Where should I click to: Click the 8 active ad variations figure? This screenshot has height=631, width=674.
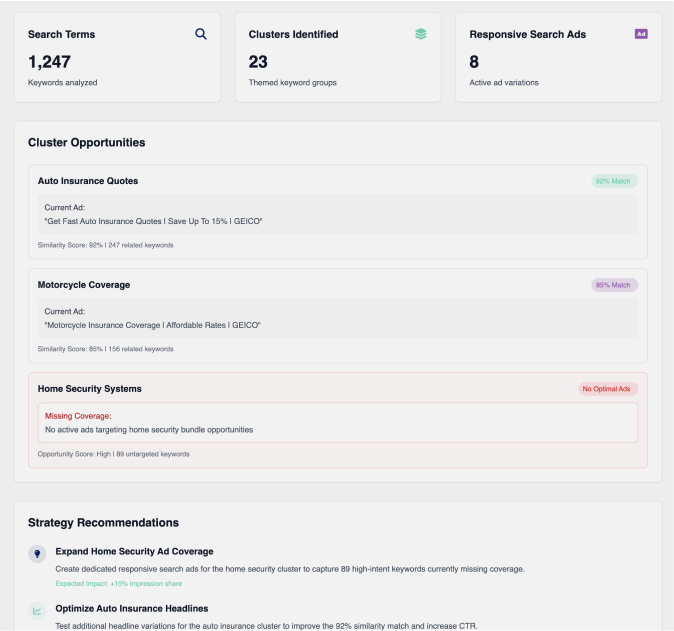coord(474,62)
